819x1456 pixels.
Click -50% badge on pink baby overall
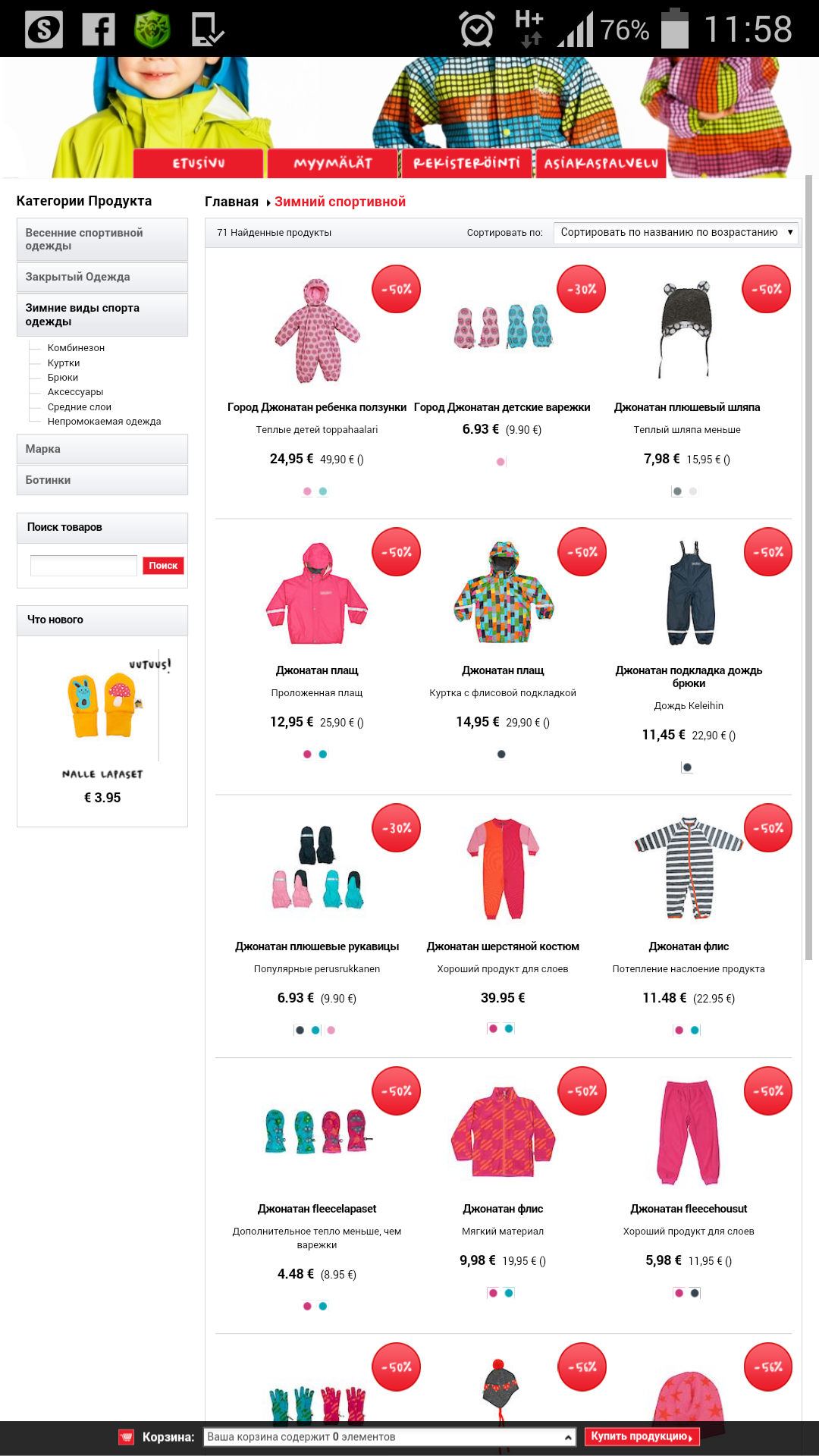396,289
